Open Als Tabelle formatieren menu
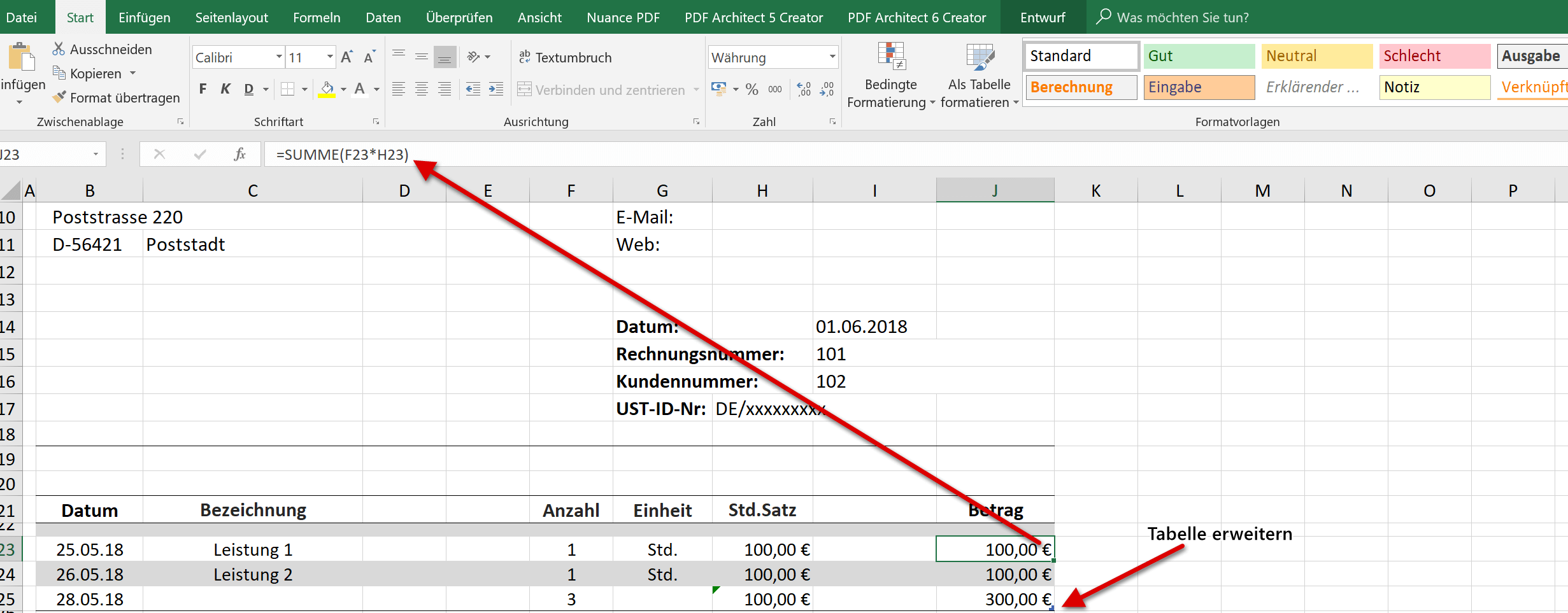 980,75
